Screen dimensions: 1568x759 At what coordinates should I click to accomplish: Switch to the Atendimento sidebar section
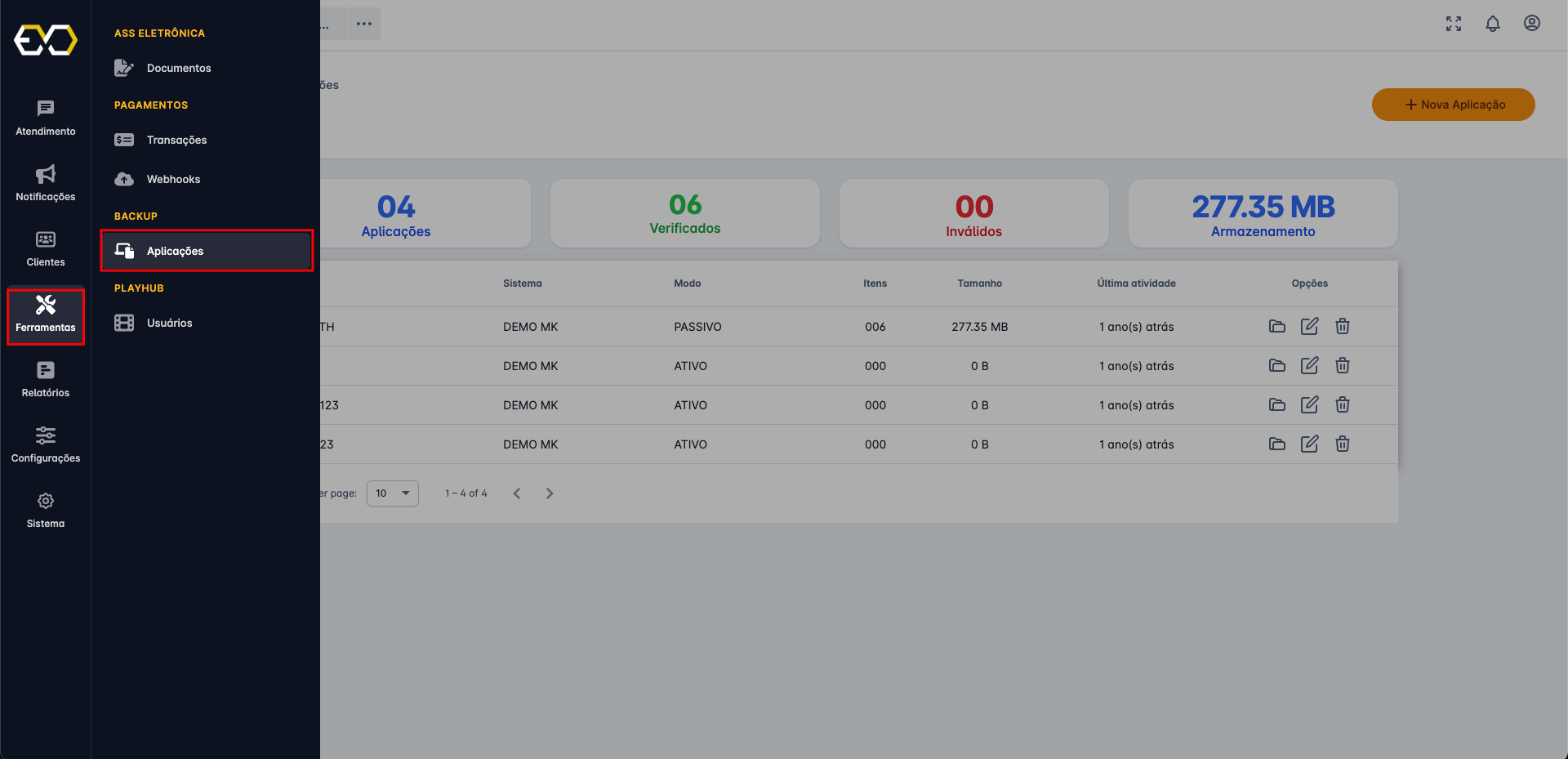point(45,117)
